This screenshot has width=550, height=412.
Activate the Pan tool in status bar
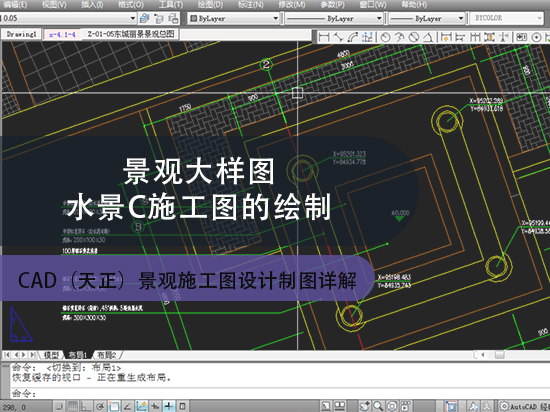tap(364, 406)
